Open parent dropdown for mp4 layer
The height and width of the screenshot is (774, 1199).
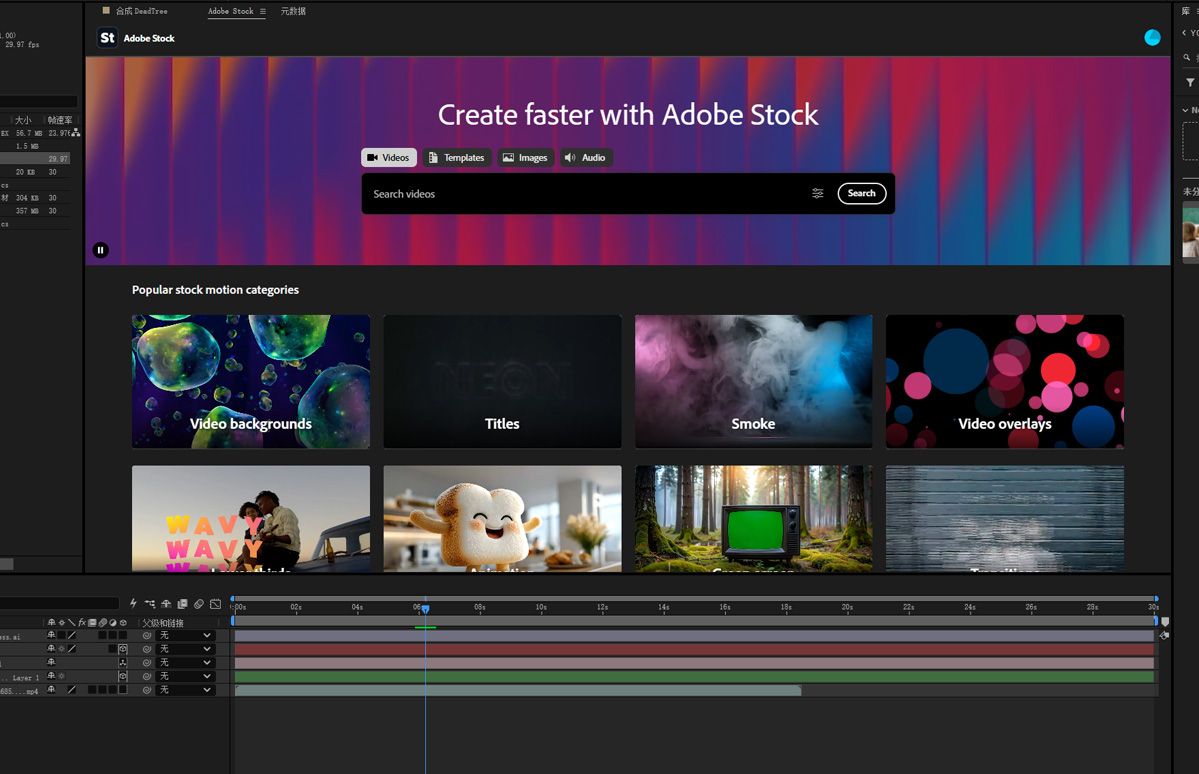click(x=186, y=690)
